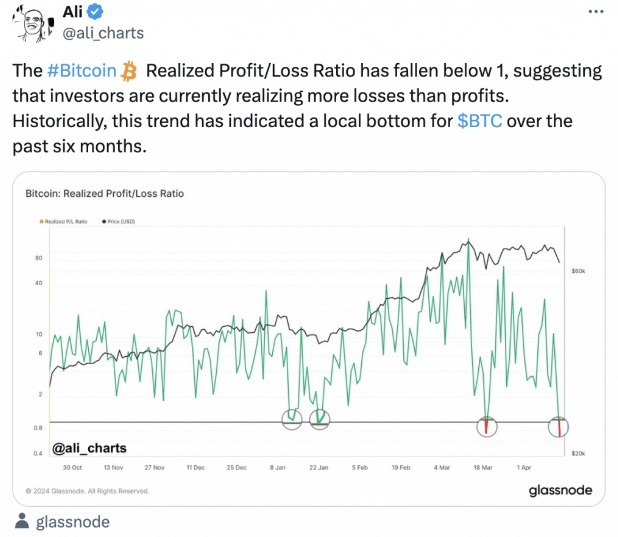Open the chart image at the price peak
Screen dimensions: 618x537
467,241
